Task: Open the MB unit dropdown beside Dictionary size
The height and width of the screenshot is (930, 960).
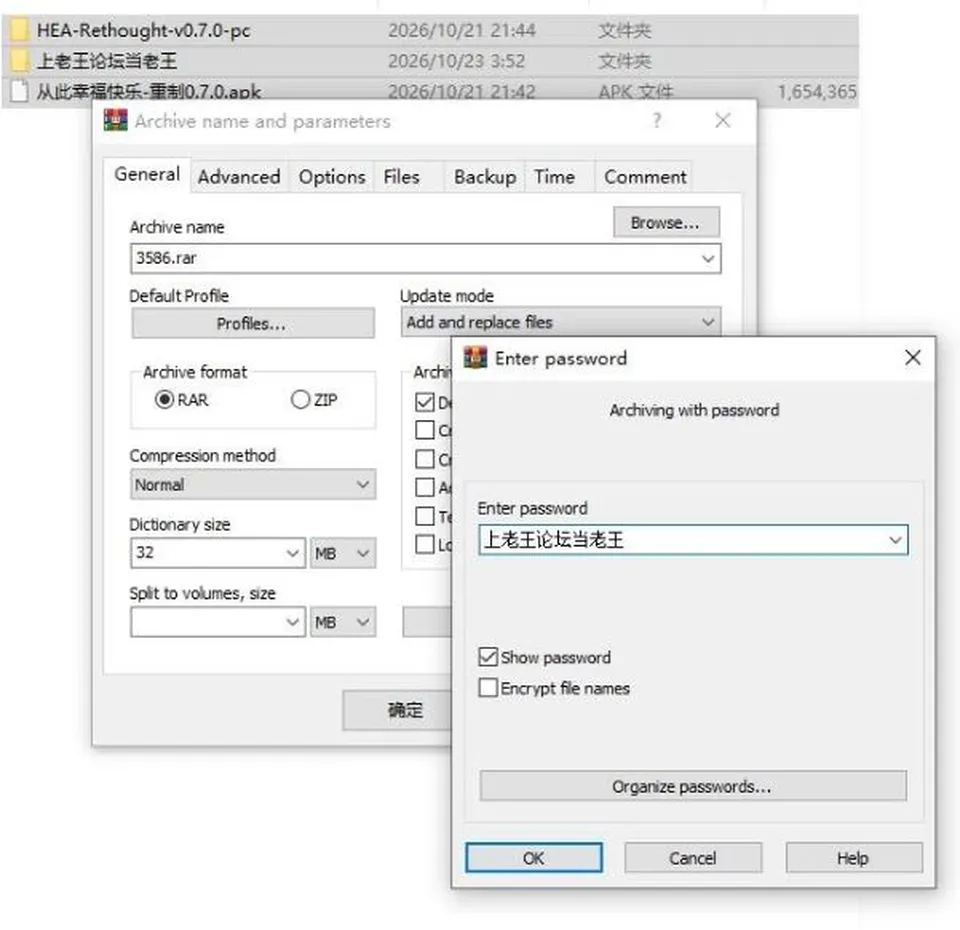Action: [342, 553]
